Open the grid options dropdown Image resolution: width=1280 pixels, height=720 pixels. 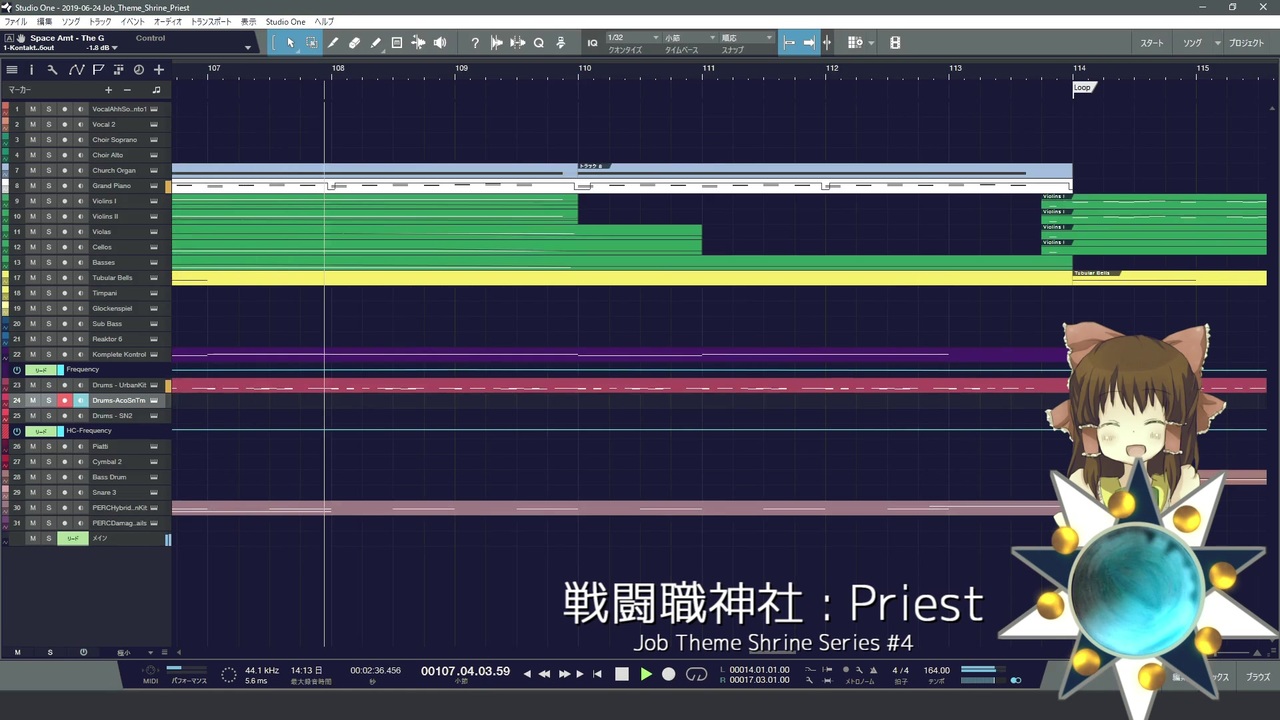pos(871,43)
